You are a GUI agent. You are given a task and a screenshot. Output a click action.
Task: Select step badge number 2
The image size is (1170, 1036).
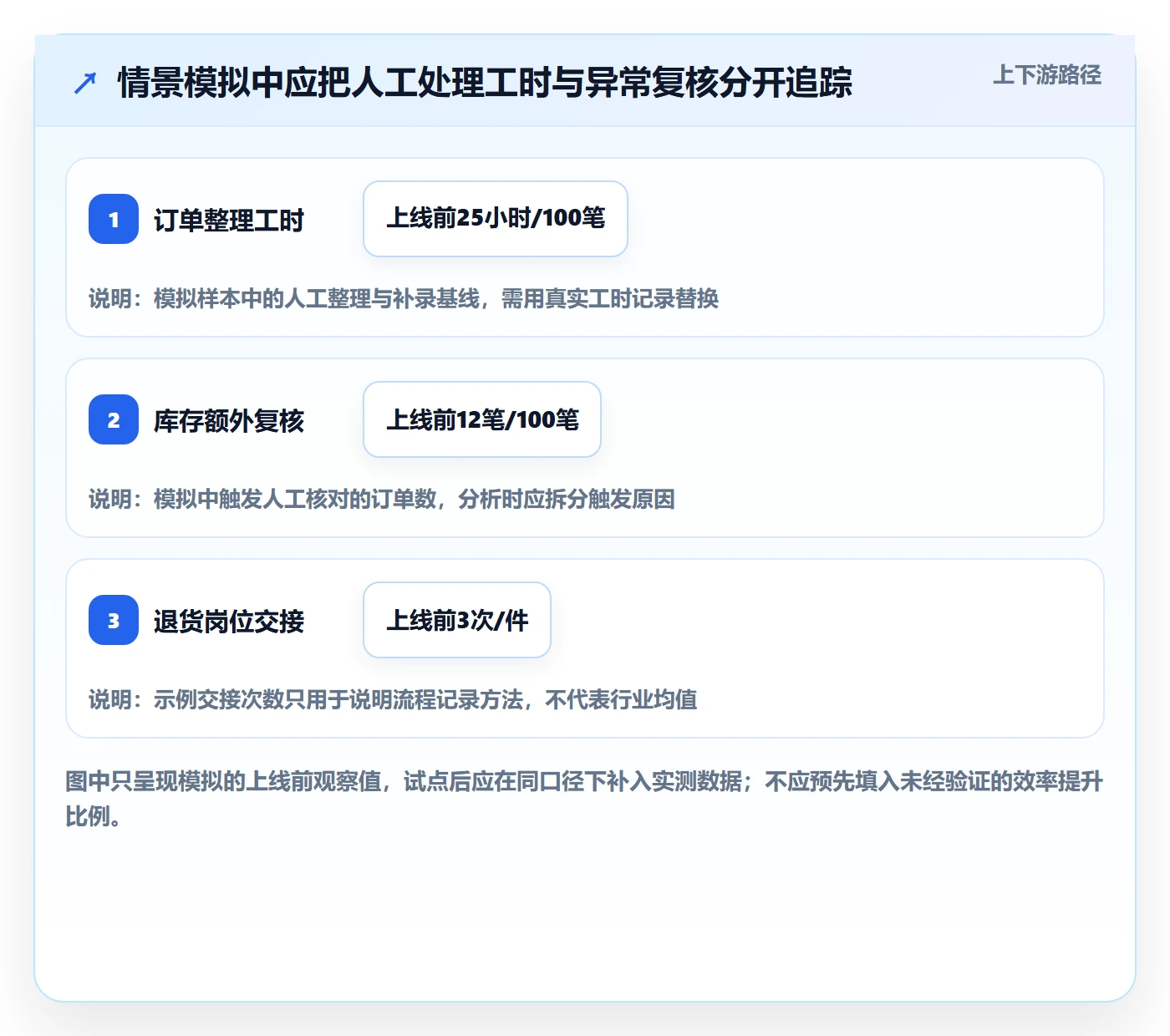pos(114,419)
